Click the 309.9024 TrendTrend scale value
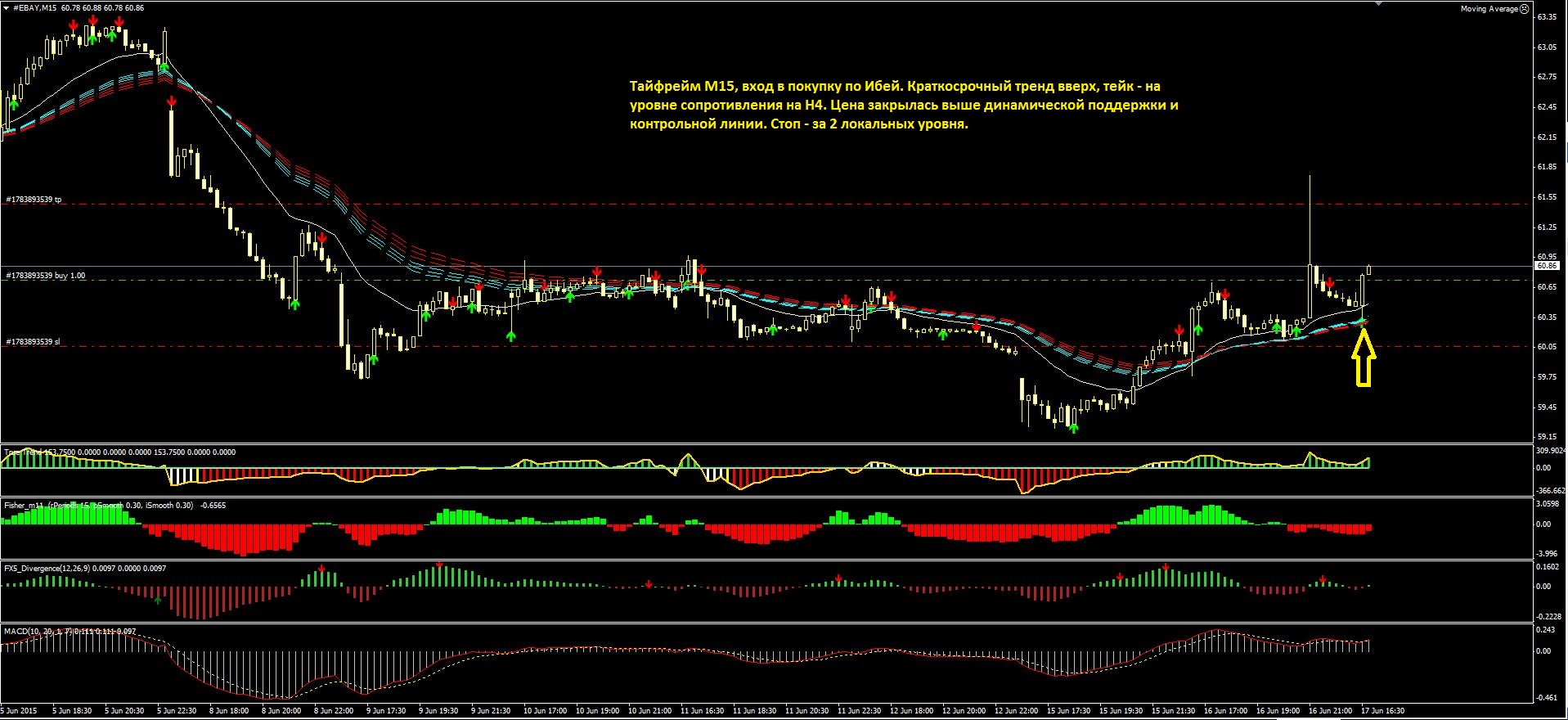 point(1551,451)
